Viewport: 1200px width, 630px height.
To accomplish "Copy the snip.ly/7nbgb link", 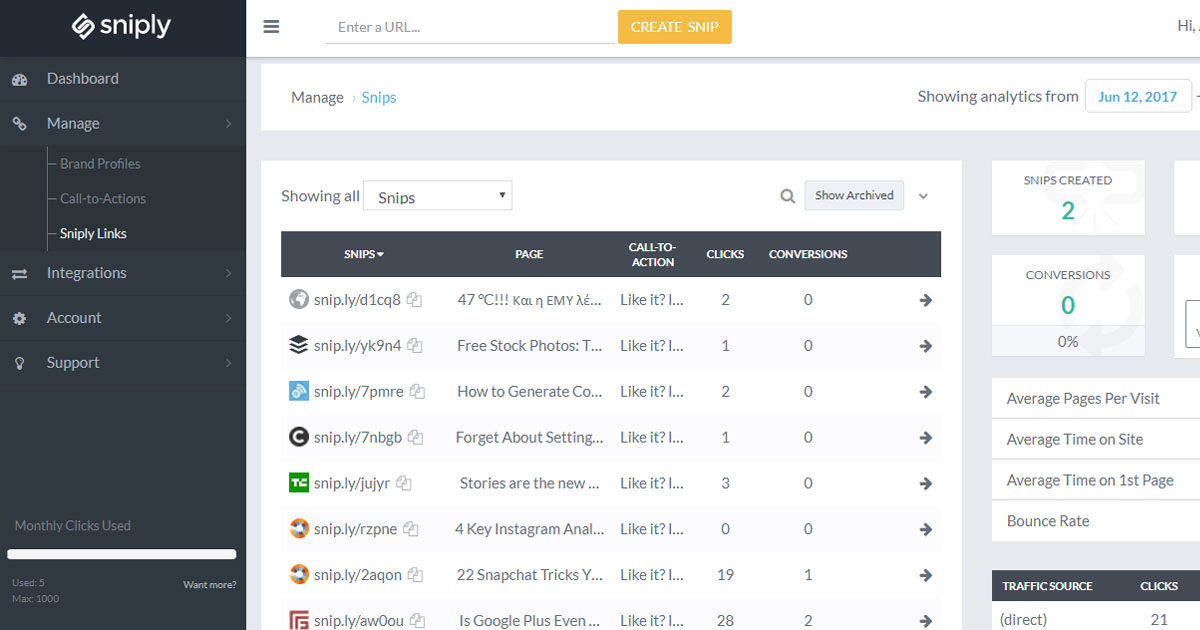I will click(415, 437).
